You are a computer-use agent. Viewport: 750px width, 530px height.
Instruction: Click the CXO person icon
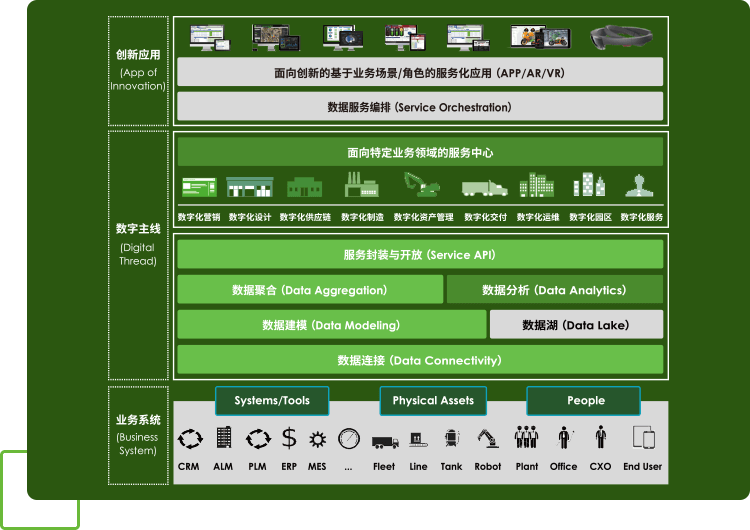click(x=601, y=437)
